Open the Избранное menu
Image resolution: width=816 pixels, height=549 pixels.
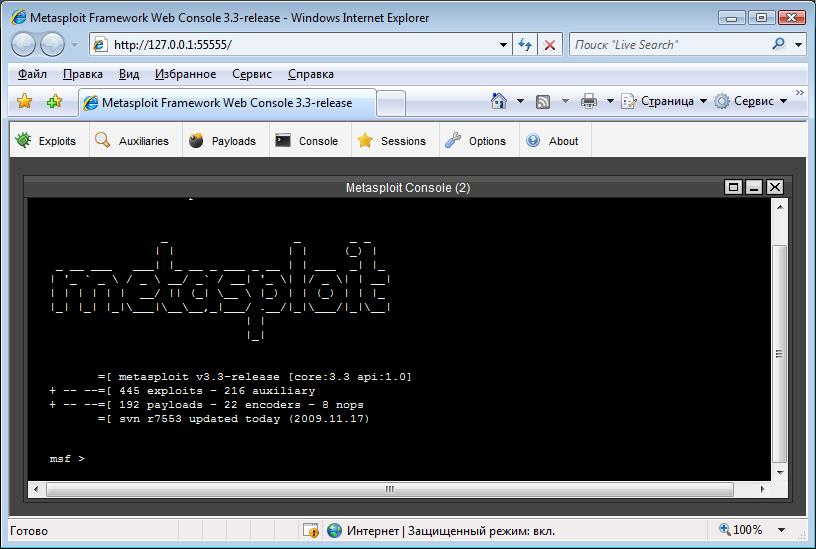pyautogui.click(x=185, y=74)
